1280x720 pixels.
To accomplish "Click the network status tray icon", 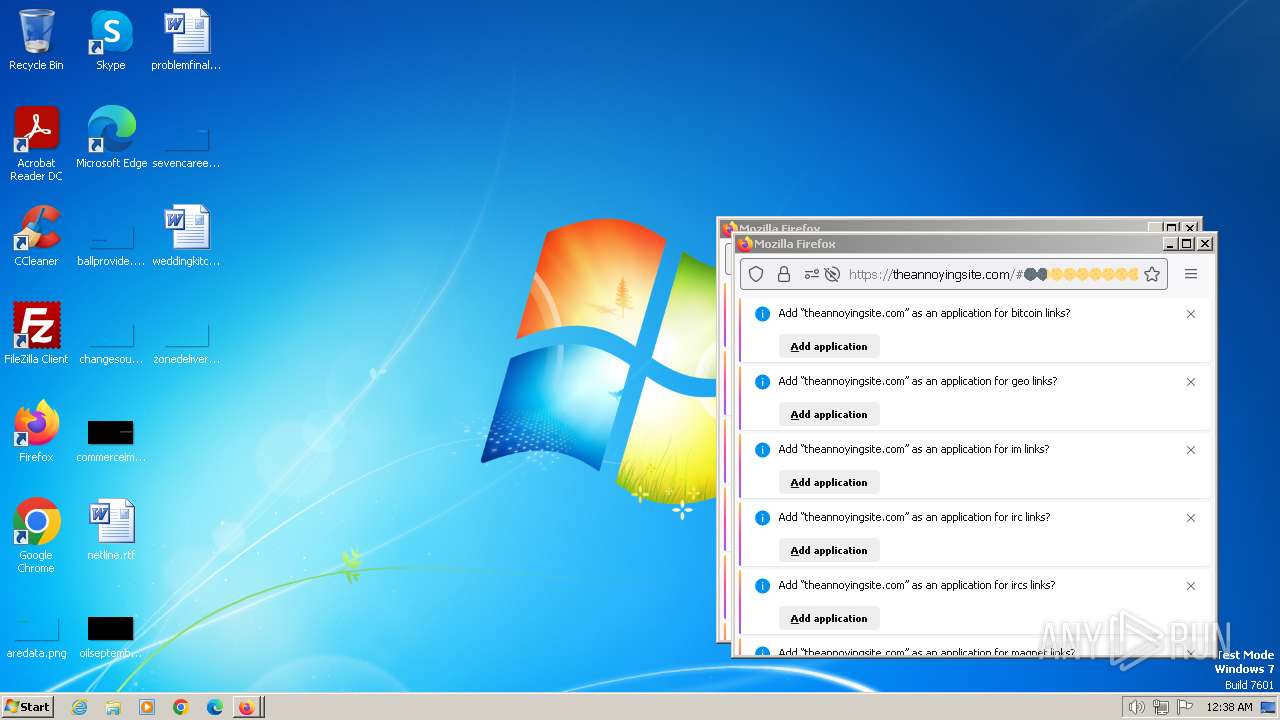I will (x=1161, y=707).
